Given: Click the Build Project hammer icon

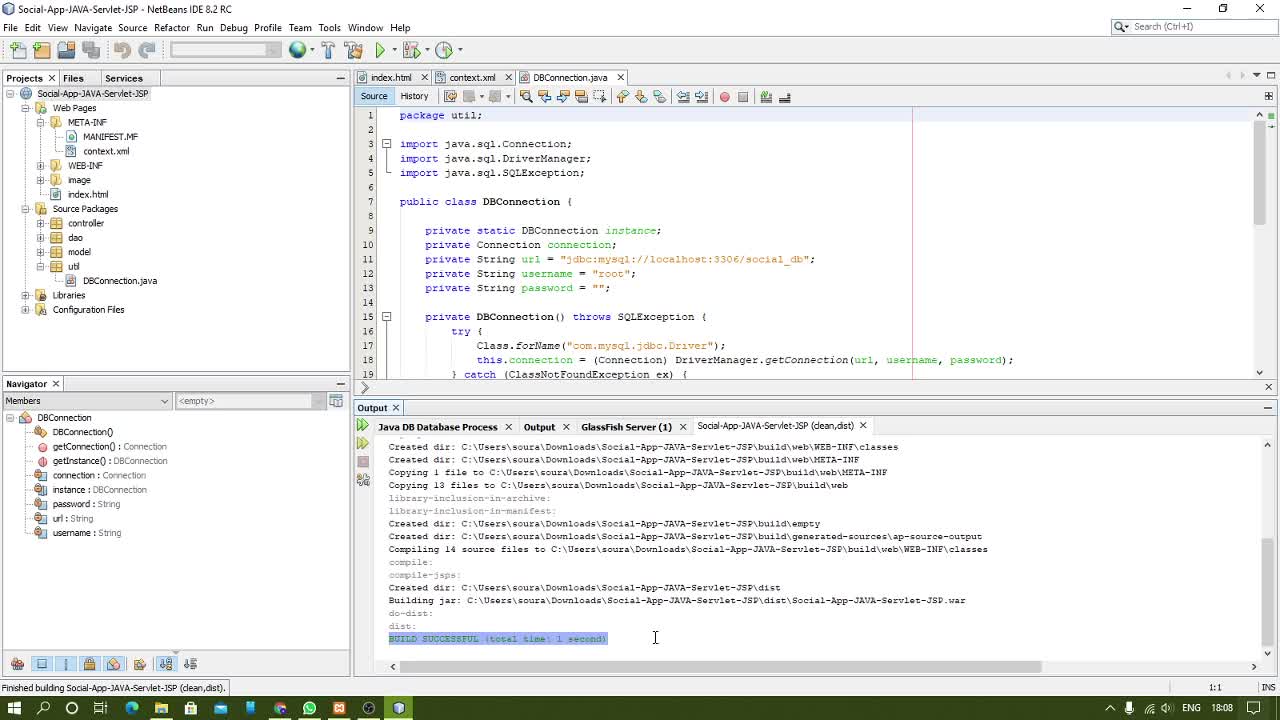Looking at the screenshot, I should [328, 49].
